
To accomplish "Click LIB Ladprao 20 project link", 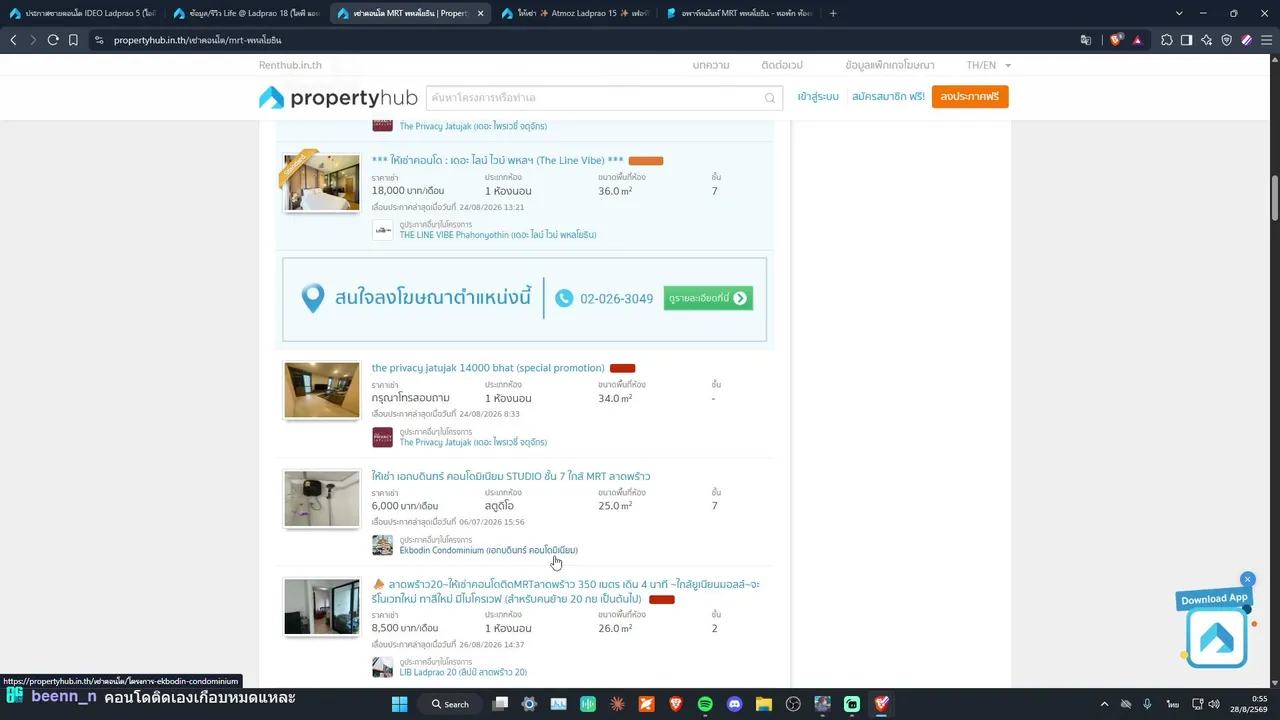I will [463, 672].
